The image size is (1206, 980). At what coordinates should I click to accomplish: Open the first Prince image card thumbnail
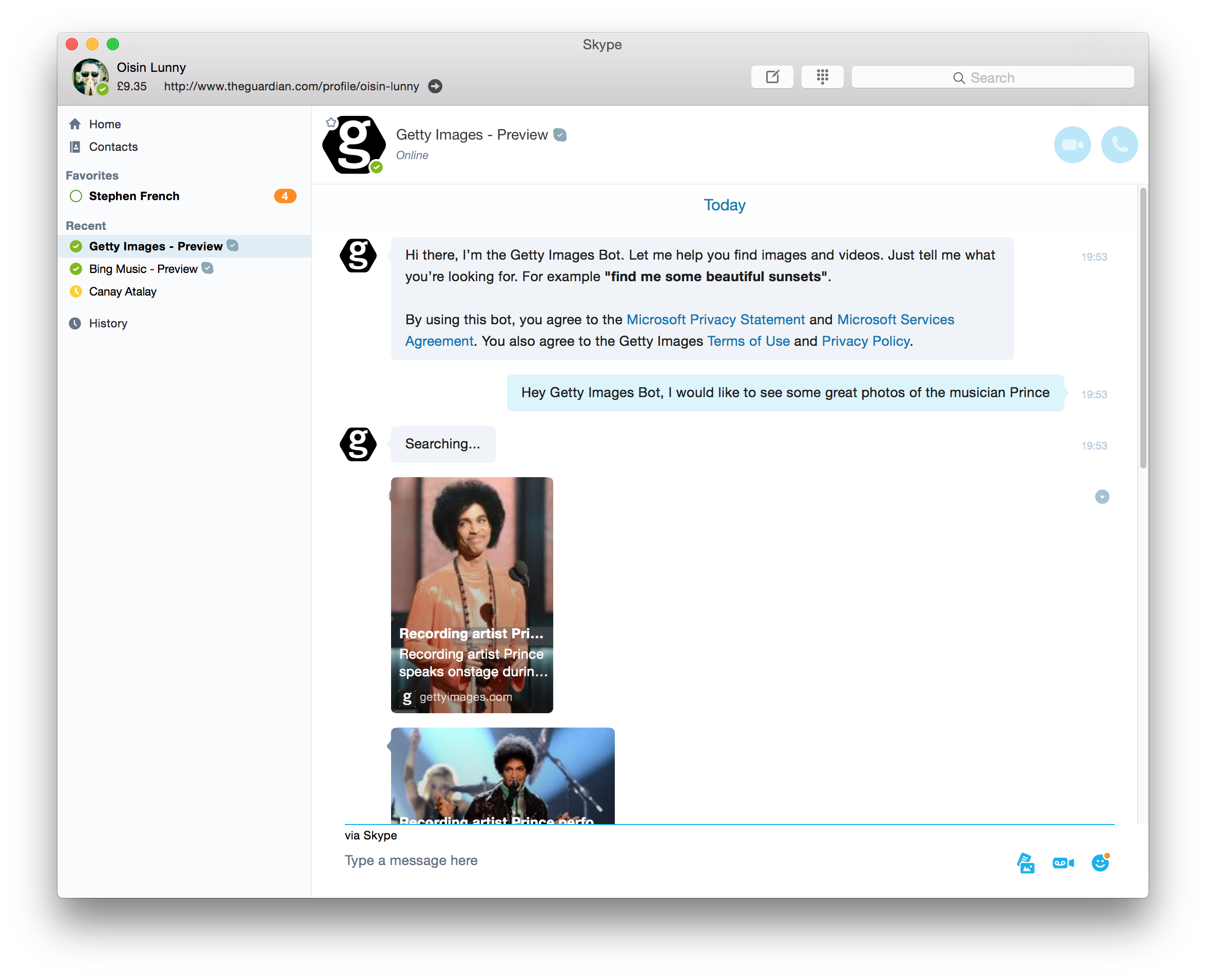coord(472,595)
